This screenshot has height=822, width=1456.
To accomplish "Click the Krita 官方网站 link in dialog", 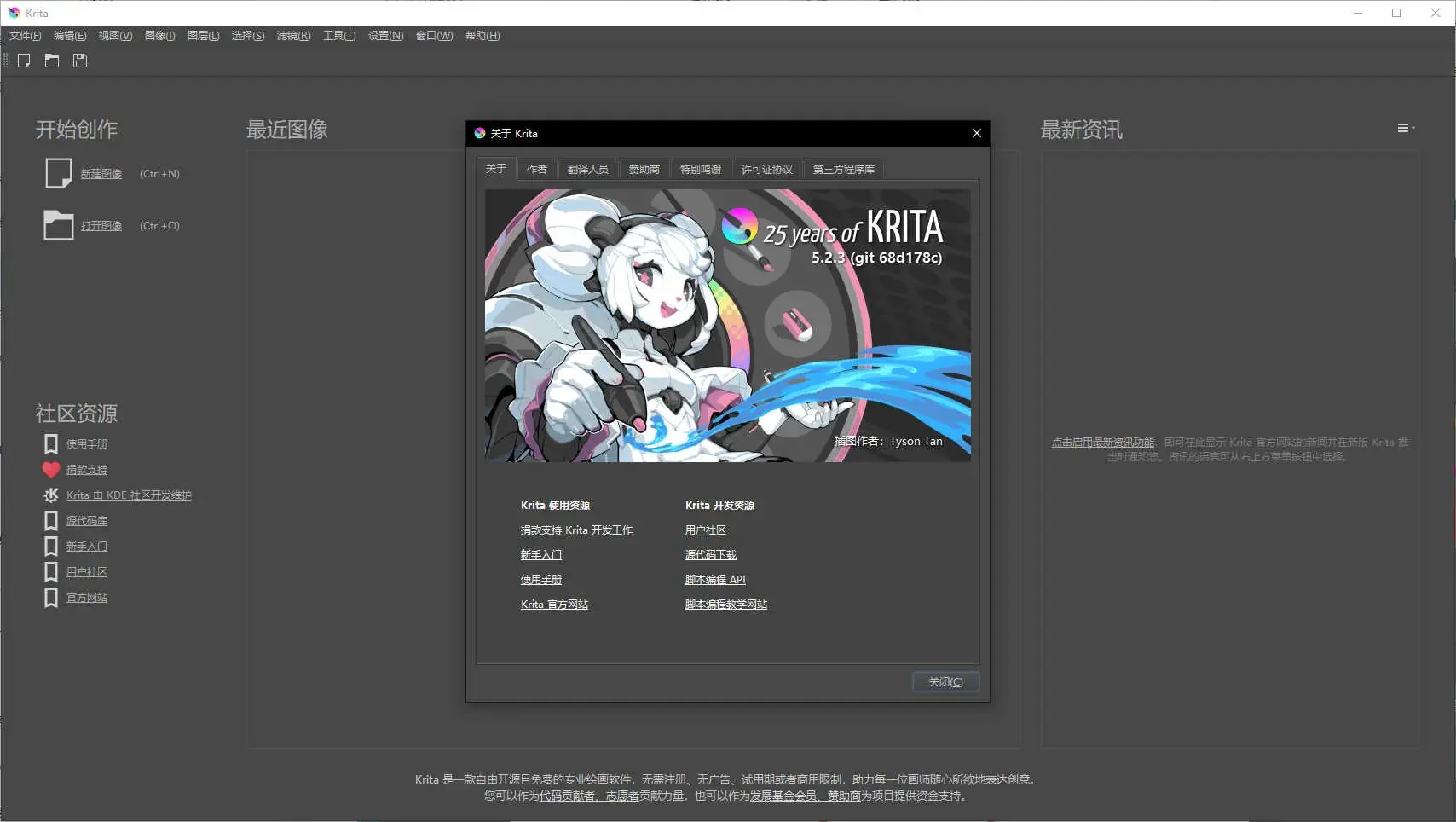I will (x=554, y=605).
